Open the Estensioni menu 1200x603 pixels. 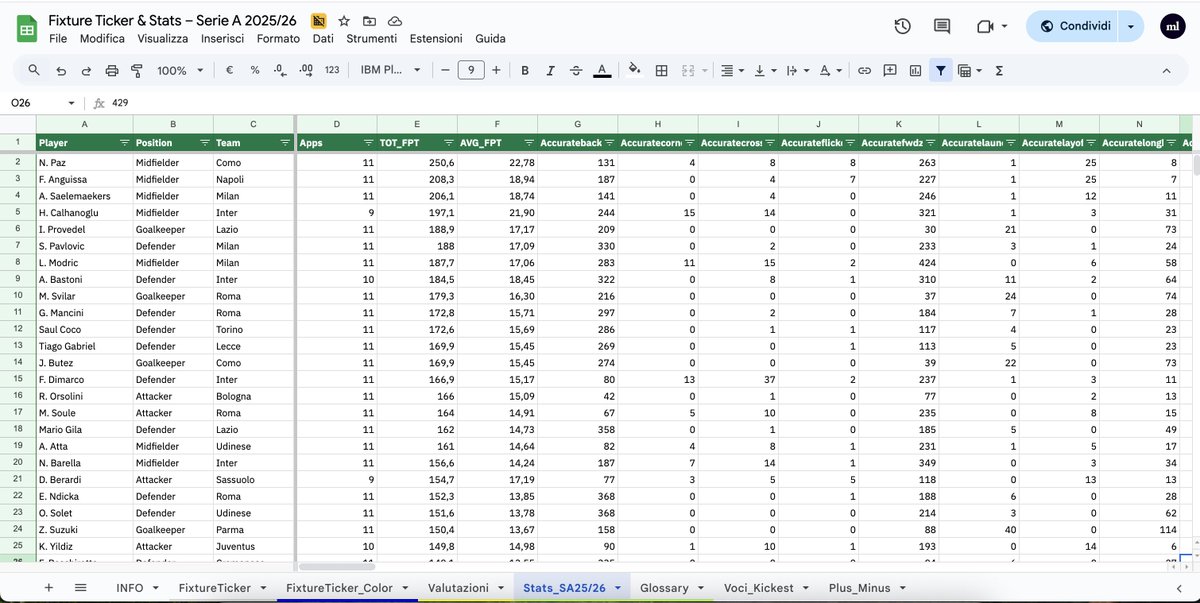coord(435,39)
